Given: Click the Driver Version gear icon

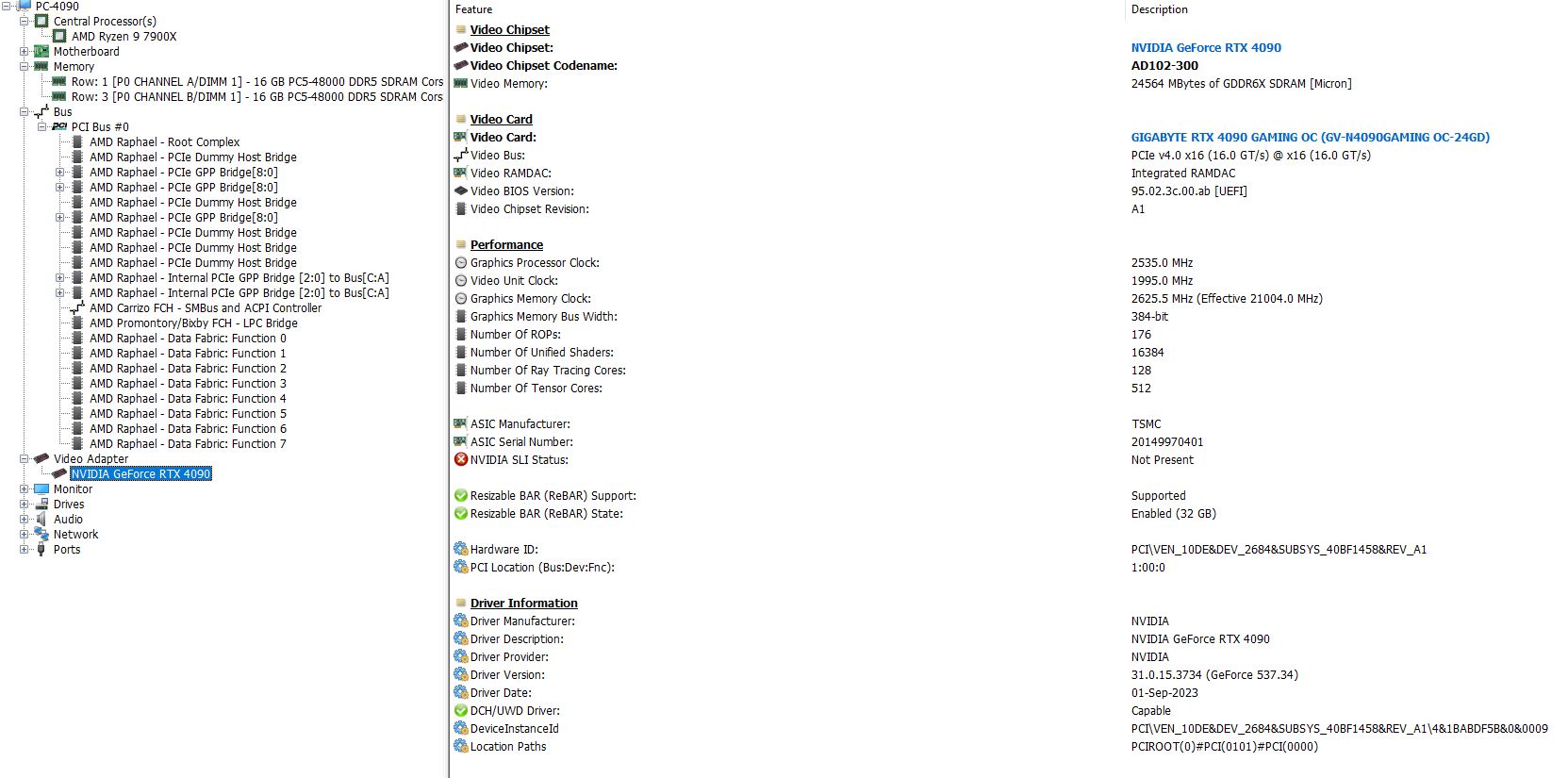Looking at the screenshot, I should tap(461, 674).
